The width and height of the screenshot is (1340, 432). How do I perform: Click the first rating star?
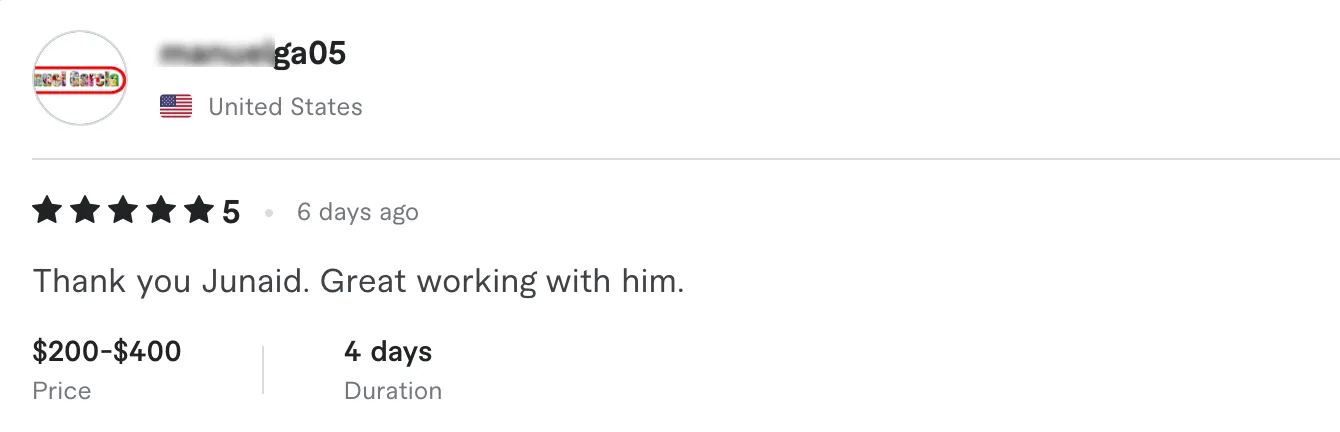coord(47,211)
